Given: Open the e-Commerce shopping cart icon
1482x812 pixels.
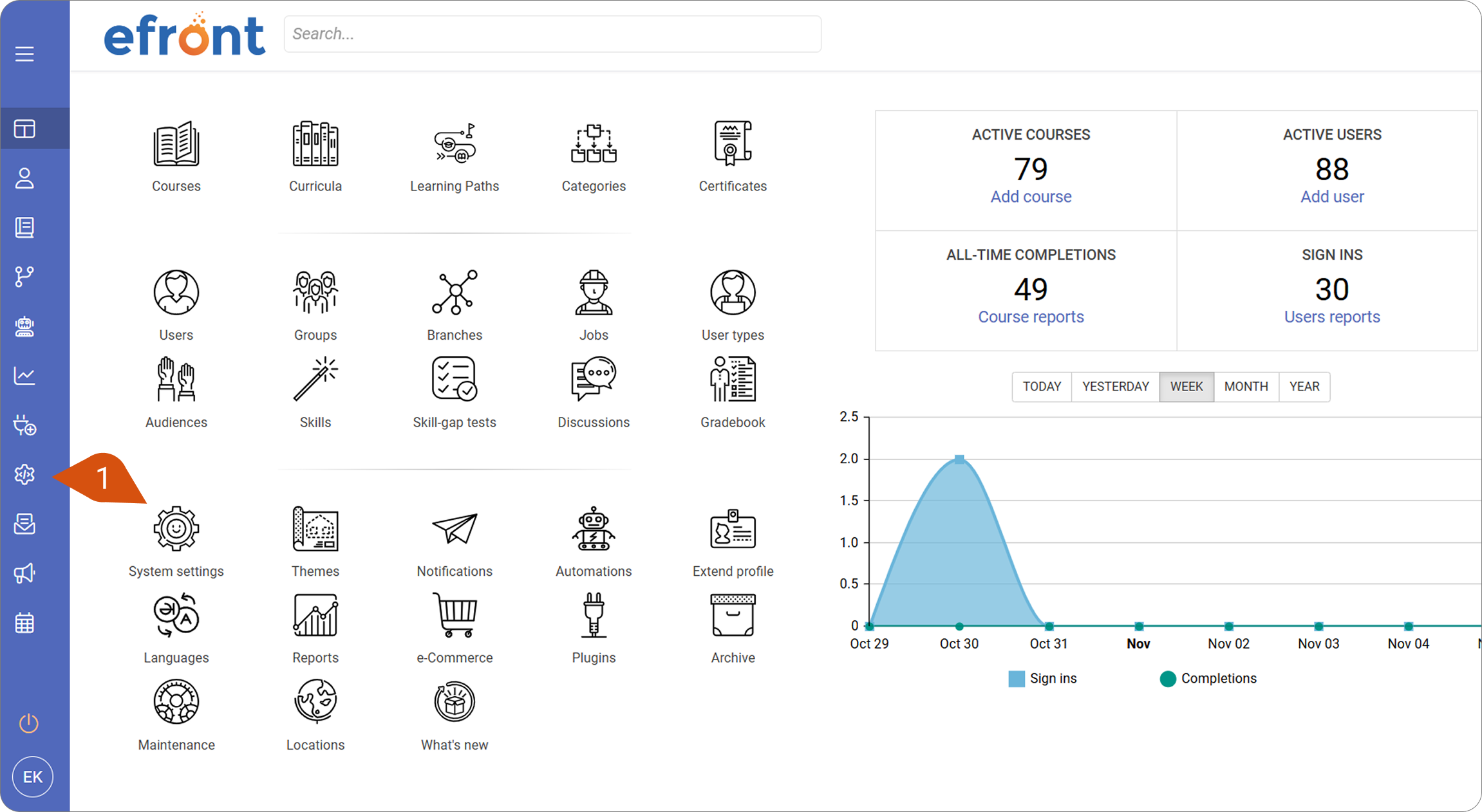Looking at the screenshot, I should 455,615.
